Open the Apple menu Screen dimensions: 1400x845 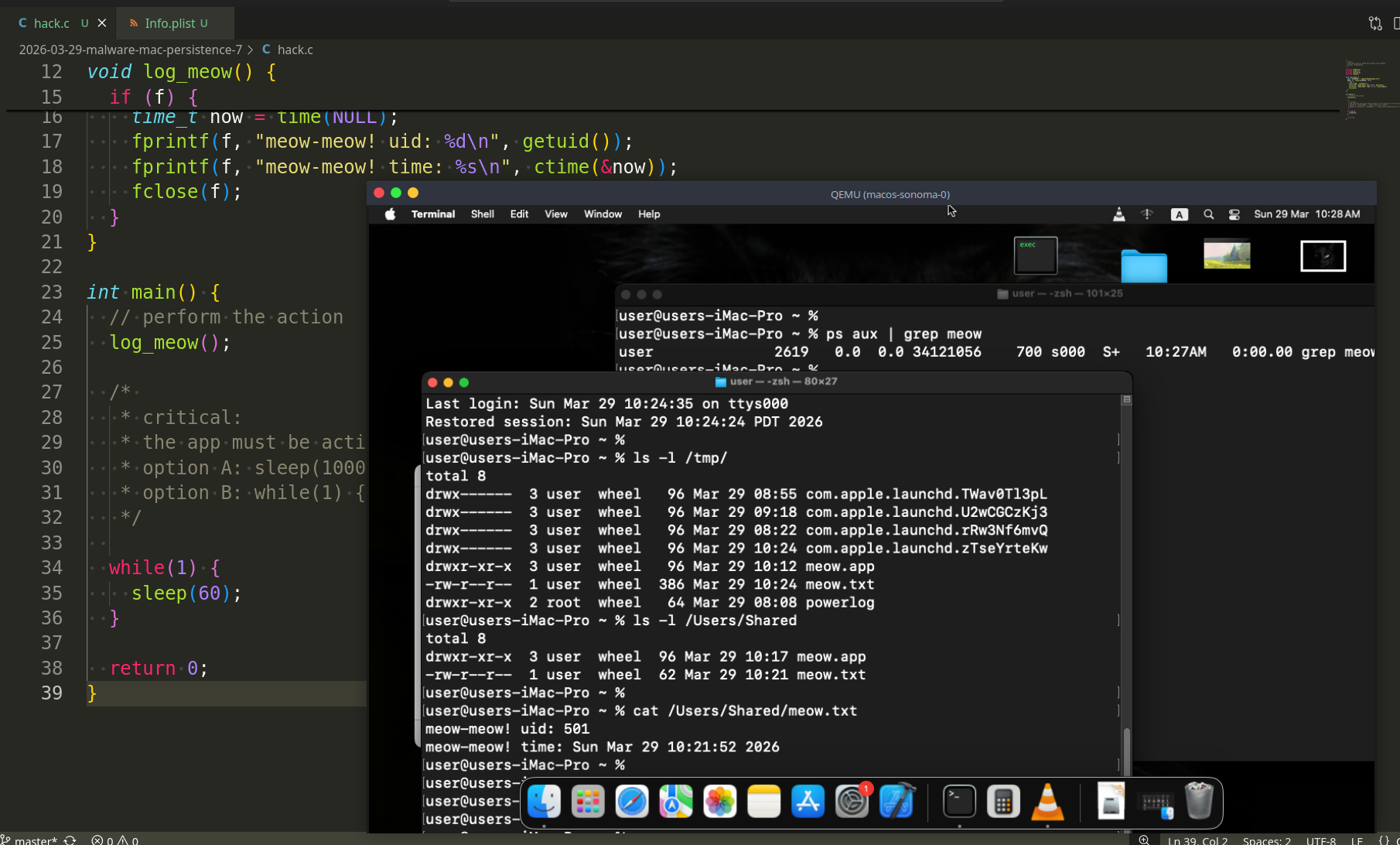(391, 214)
